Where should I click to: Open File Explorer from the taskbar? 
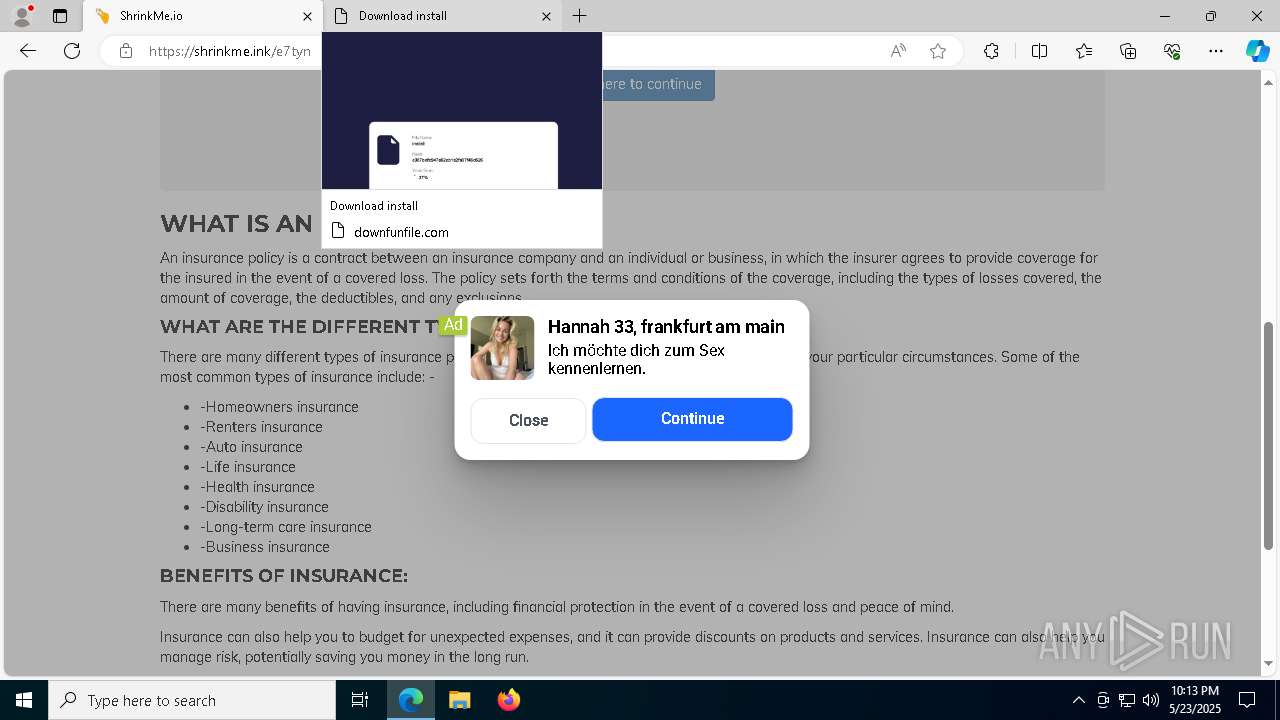(x=459, y=700)
